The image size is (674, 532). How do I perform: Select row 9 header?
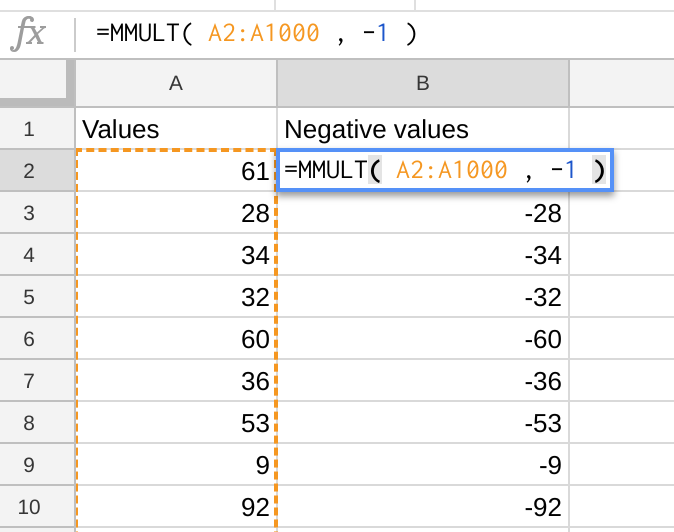click(37, 465)
